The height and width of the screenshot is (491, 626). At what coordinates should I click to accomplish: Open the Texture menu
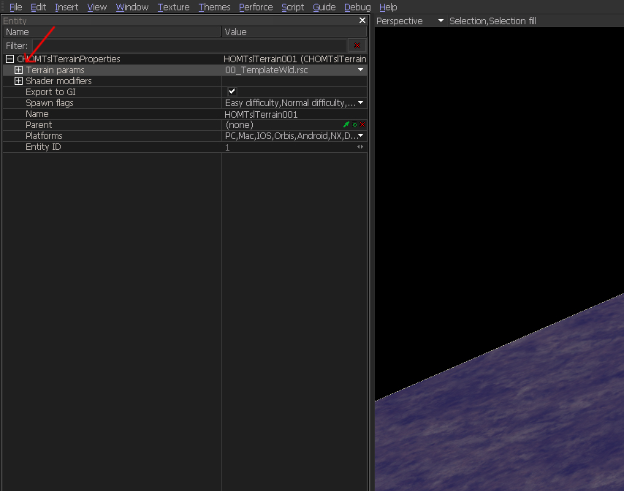tap(173, 7)
